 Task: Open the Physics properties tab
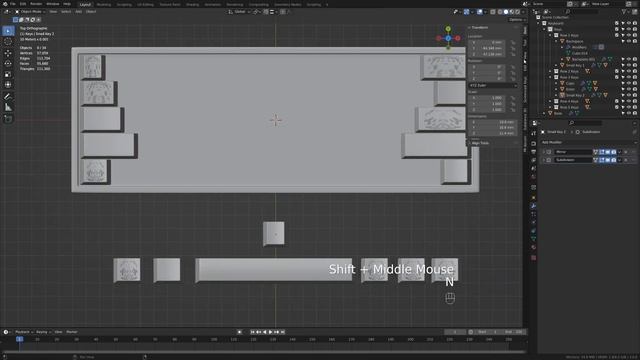[533, 222]
